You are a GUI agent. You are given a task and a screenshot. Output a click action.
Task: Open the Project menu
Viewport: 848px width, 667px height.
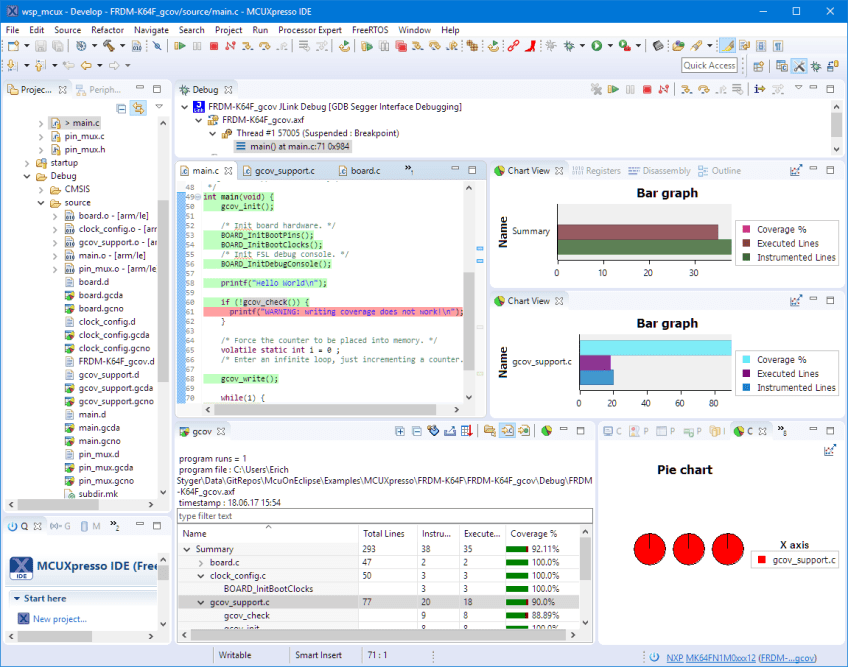pyautogui.click(x=228, y=30)
